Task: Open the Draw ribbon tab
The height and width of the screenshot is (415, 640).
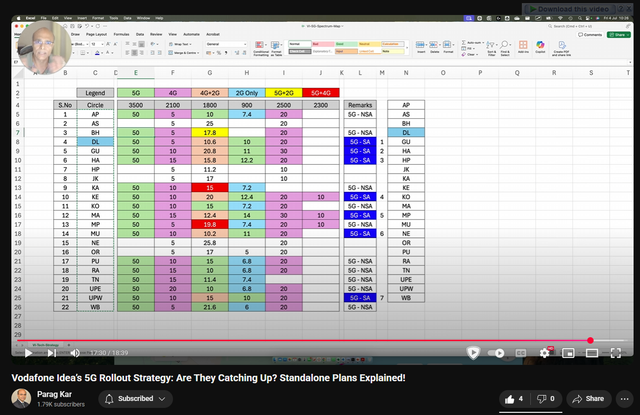Action: point(76,34)
